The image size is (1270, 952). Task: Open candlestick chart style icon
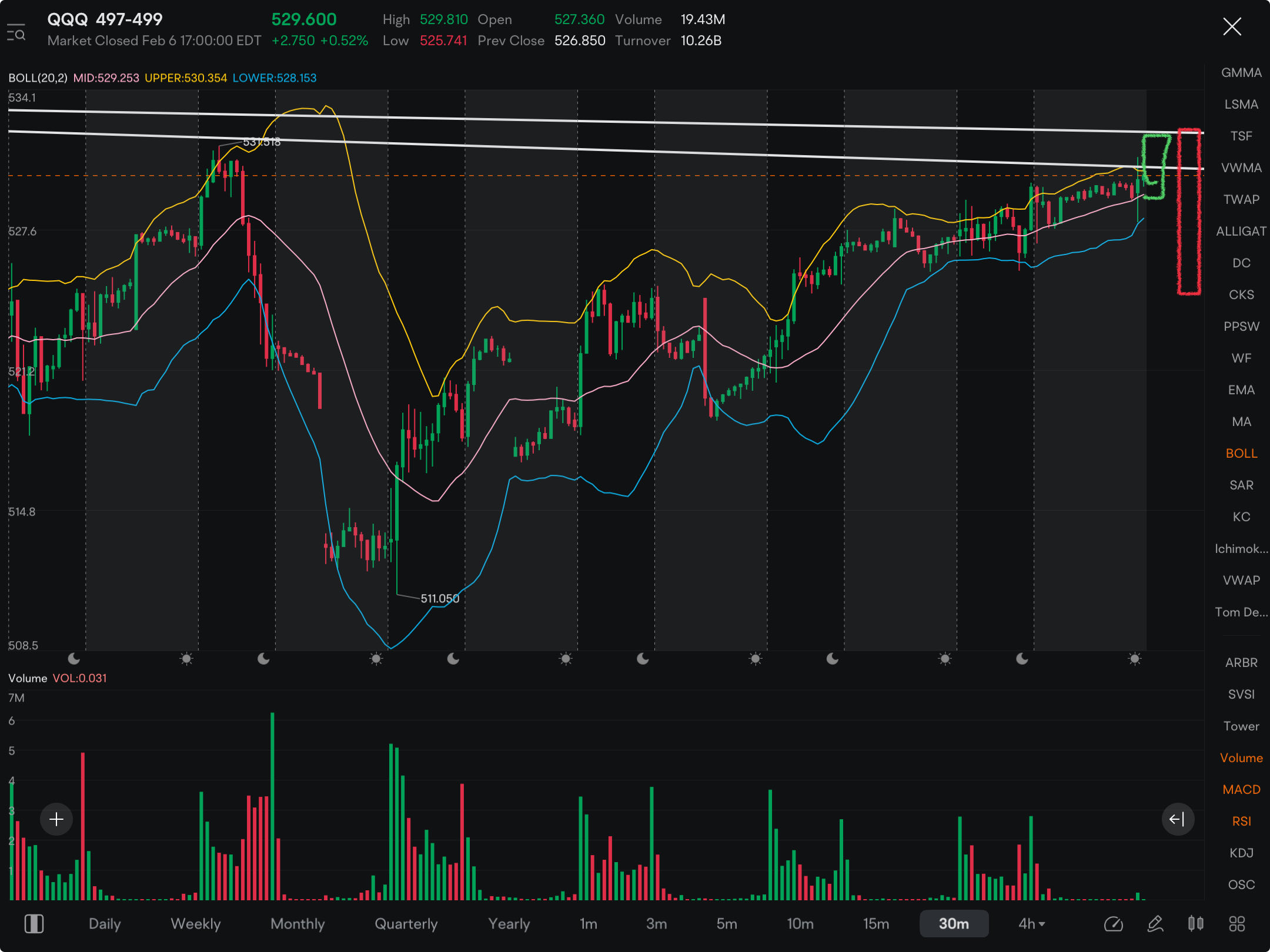click(1195, 924)
